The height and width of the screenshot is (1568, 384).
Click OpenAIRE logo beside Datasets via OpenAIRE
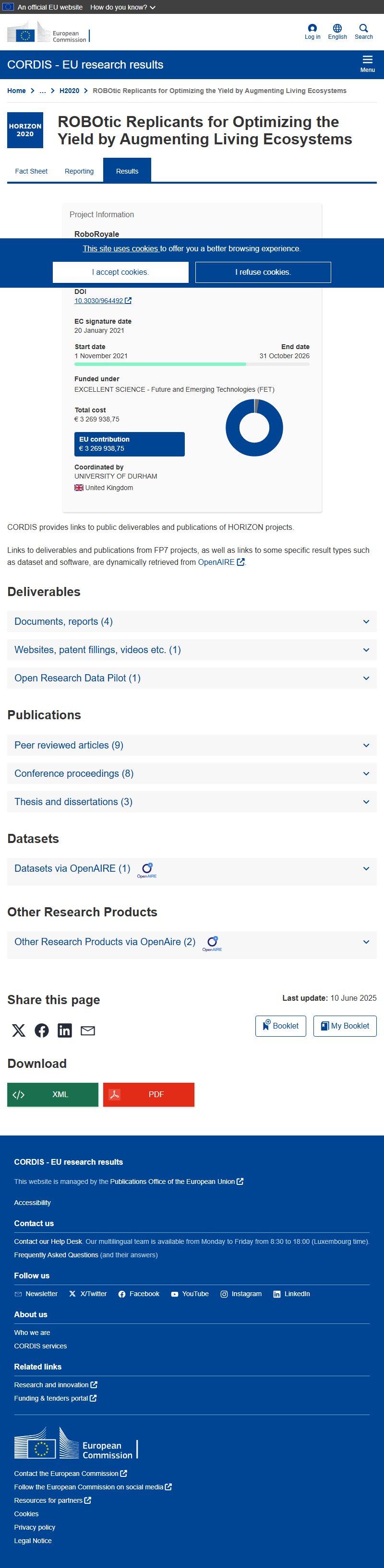tap(147, 870)
